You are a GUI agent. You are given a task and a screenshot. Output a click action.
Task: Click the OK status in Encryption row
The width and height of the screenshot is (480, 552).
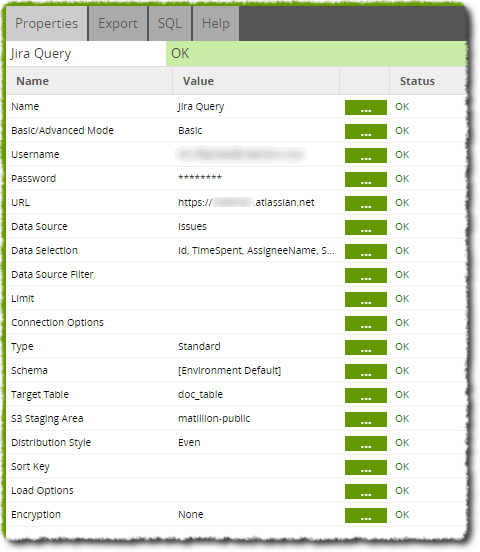402,514
